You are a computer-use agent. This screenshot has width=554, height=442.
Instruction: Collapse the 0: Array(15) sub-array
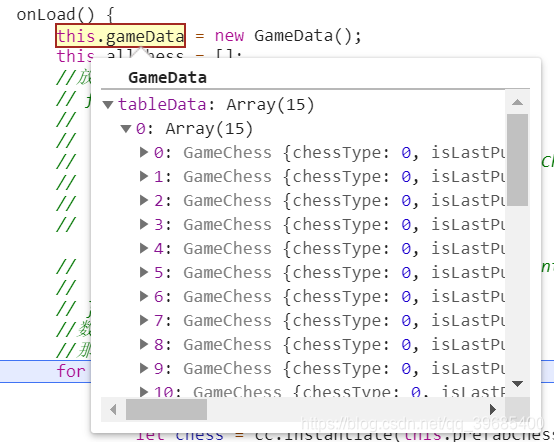pos(126,129)
